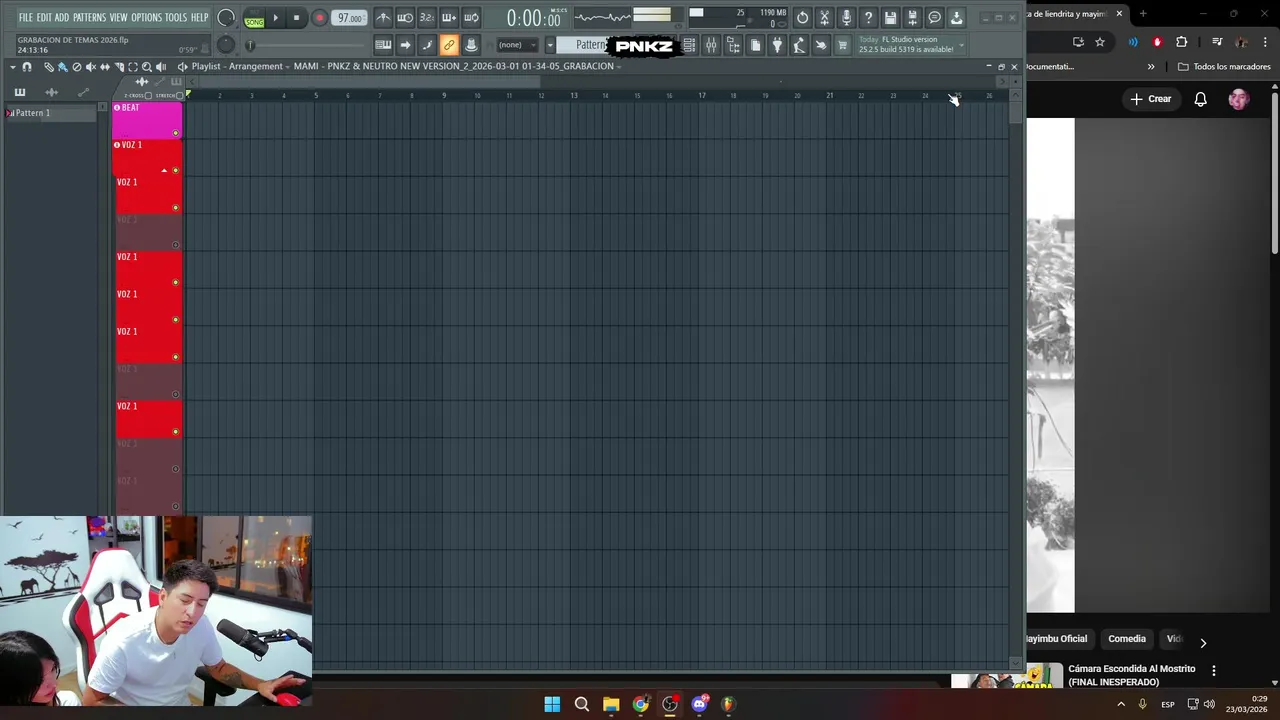Open the TOOLS menu
Viewport: 1280px width, 720px height.
coord(176,17)
